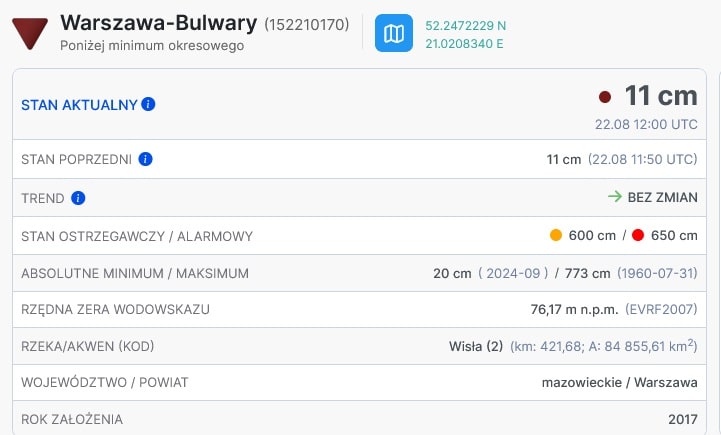The image size is (721, 435).
Task: Click the EVRF2007 reference label
Action: pyautogui.click(x=661, y=309)
